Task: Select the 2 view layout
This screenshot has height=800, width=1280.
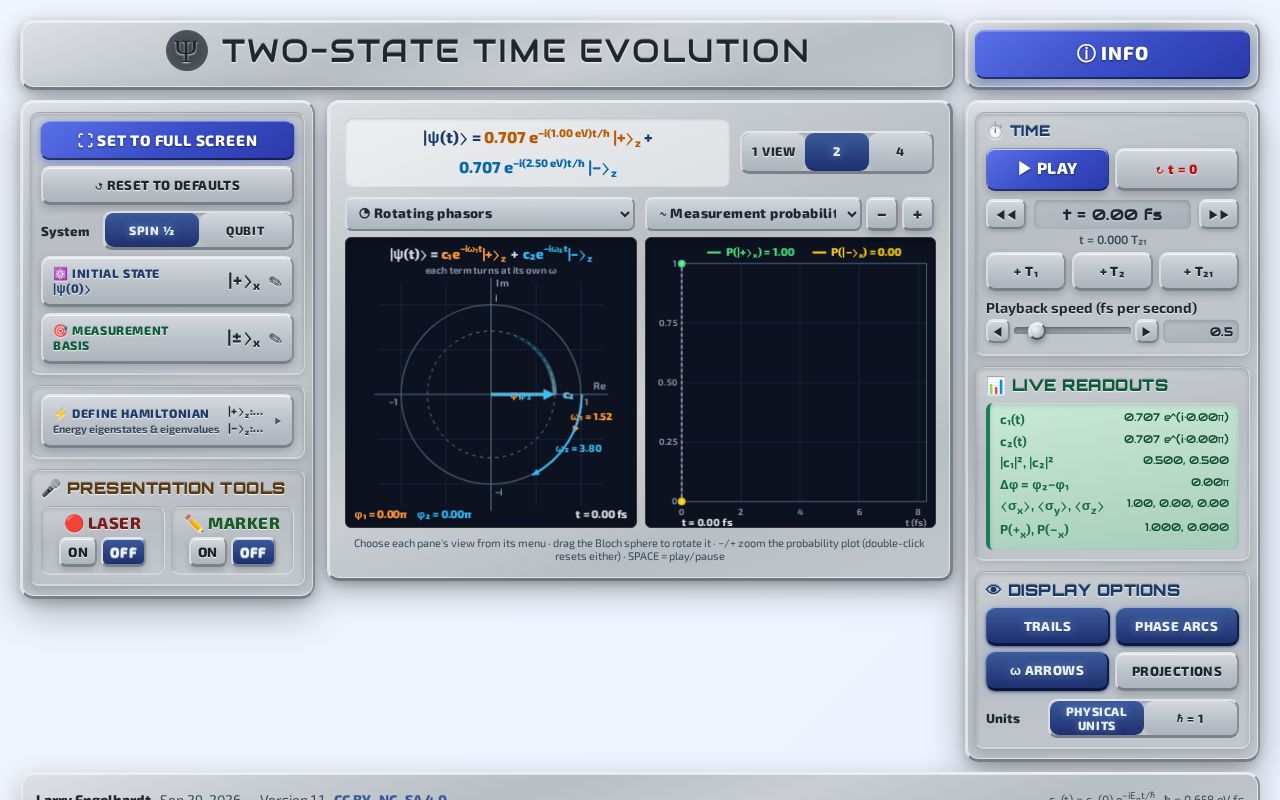Action: pos(837,152)
